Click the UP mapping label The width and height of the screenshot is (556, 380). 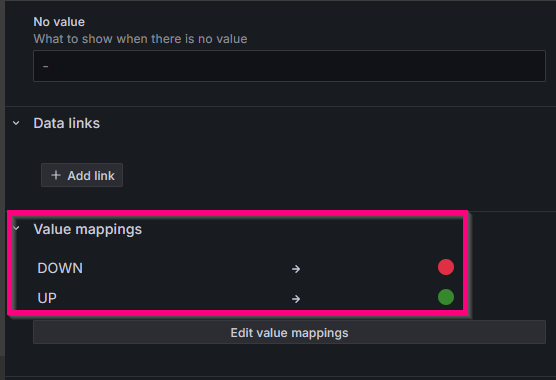47,298
